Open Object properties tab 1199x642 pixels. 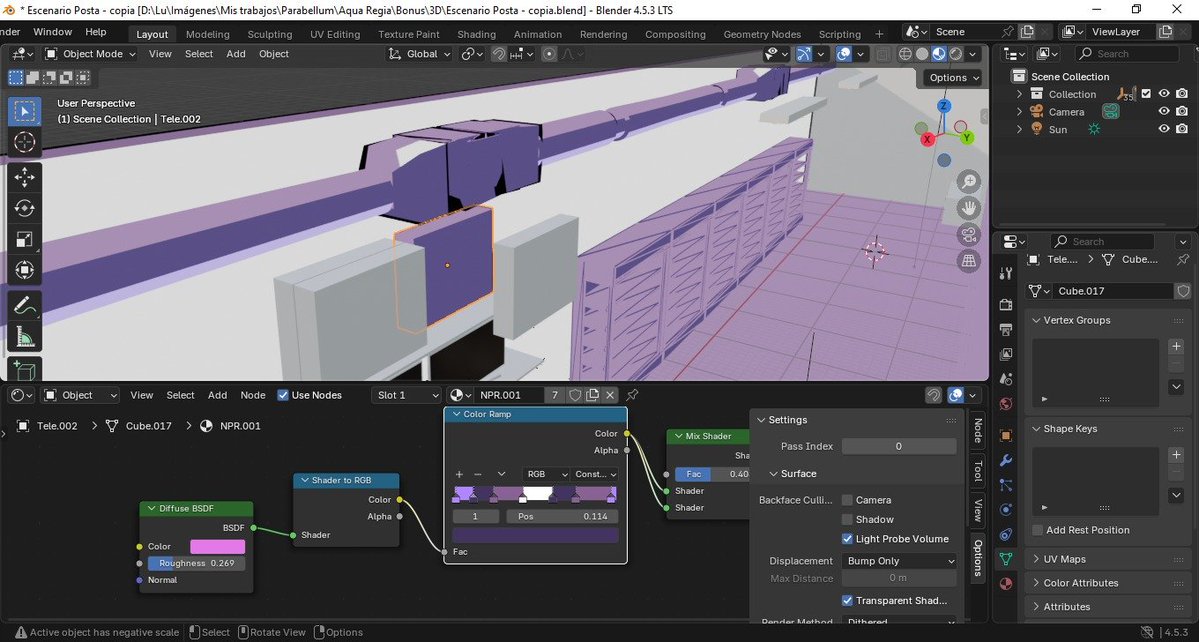(x=1006, y=436)
